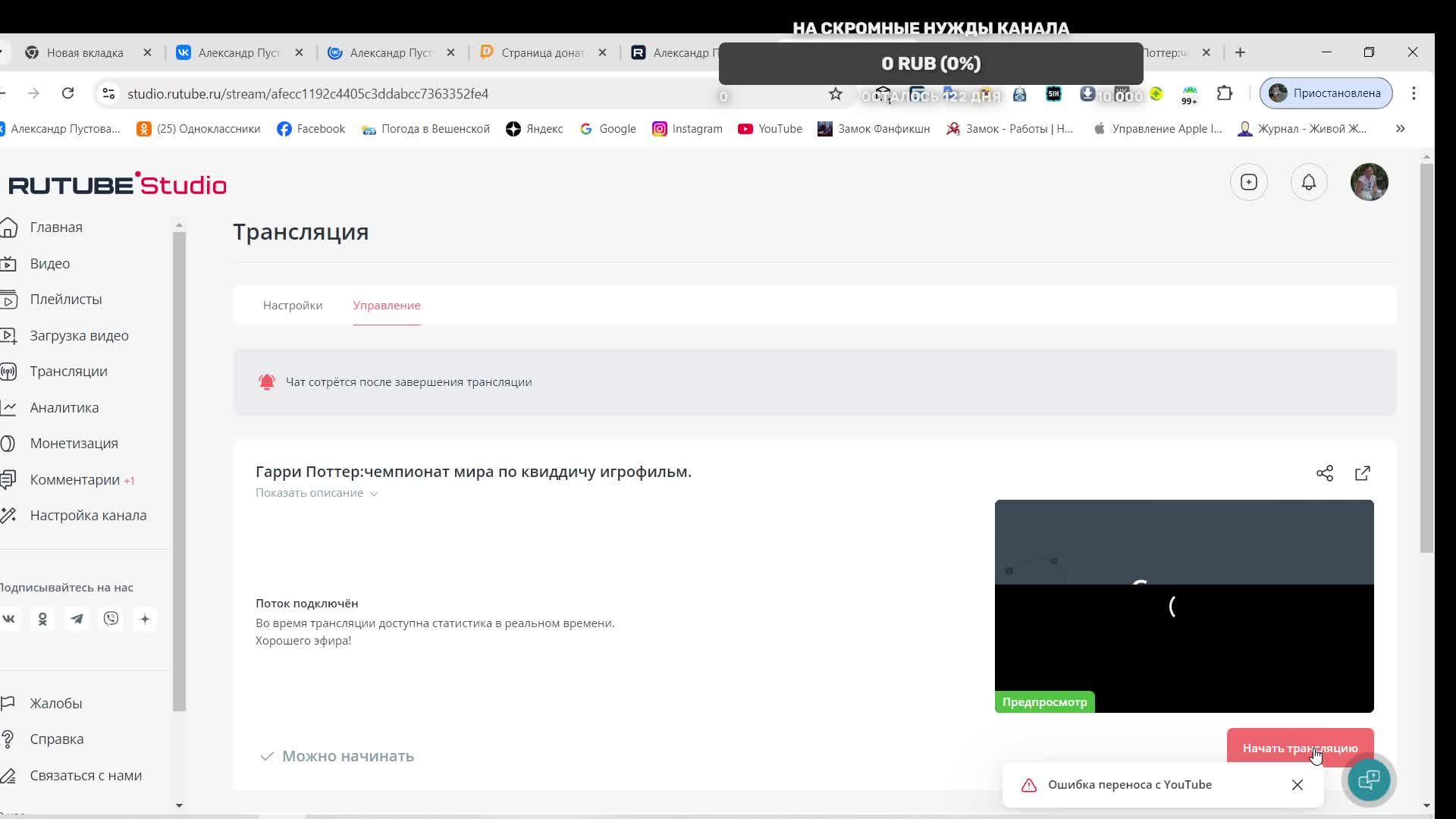Click the page vertical scrollbar
1456x819 pixels.
1426,356
